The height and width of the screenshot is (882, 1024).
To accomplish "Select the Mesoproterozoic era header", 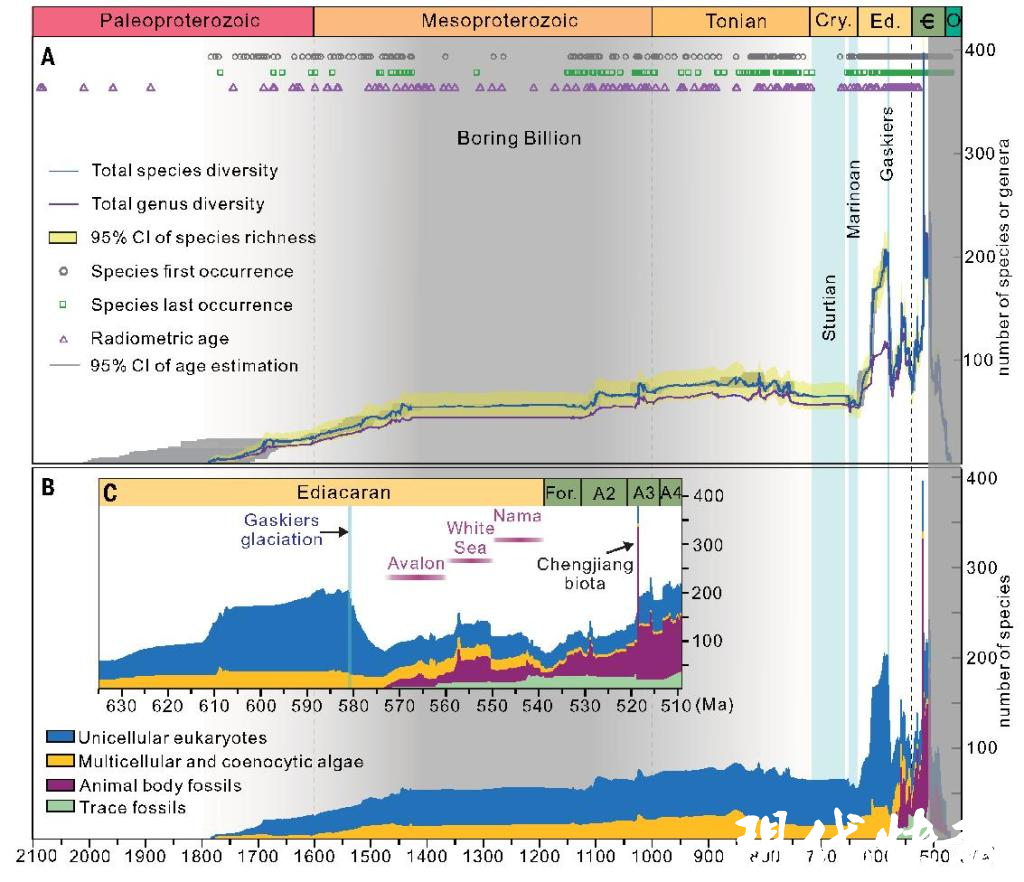I will (x=483, y=21).
